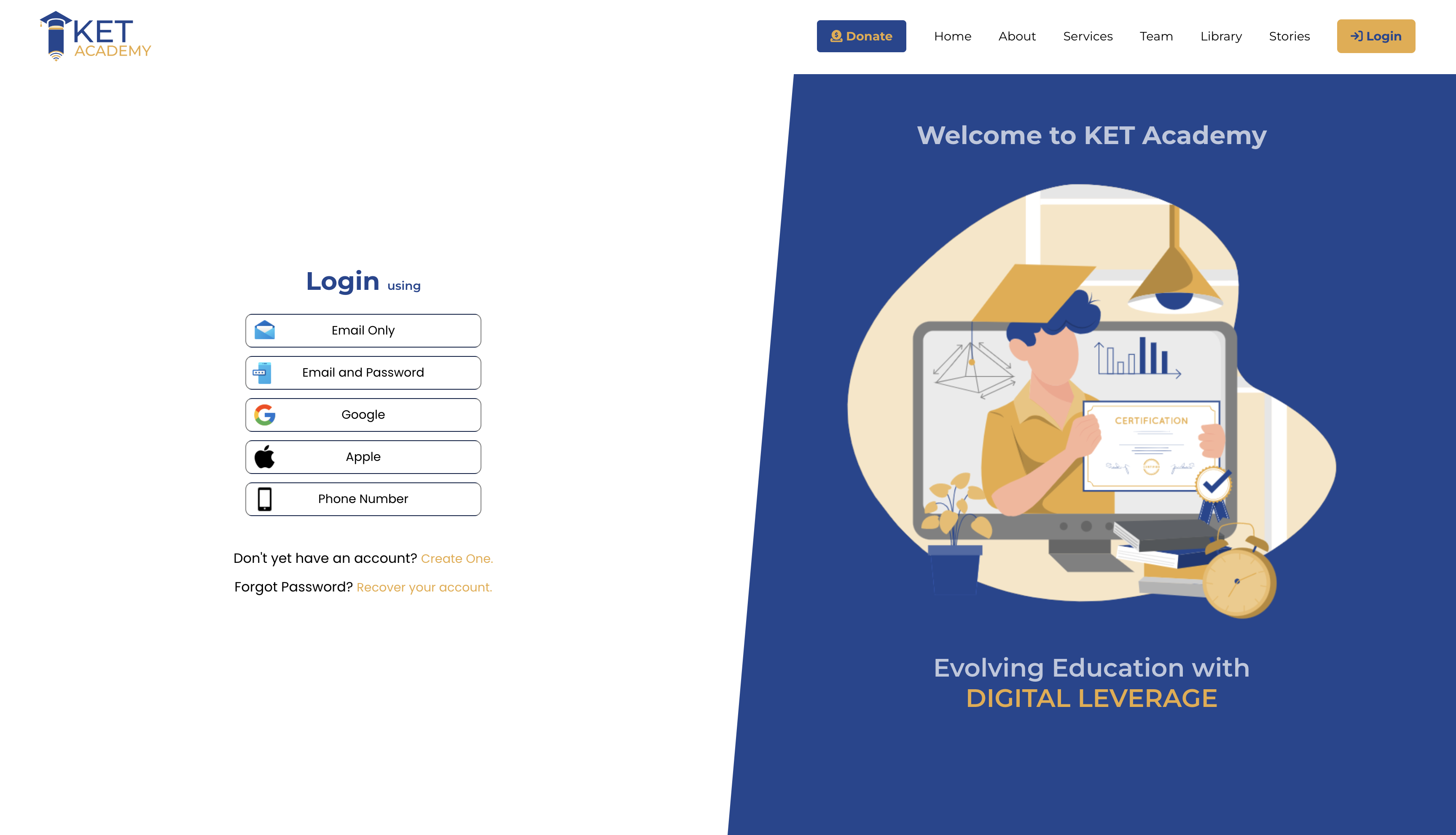This screenshot has height=835, width=1456.
Task: Click the Library navigation tab
Action: click(1221, 36)
